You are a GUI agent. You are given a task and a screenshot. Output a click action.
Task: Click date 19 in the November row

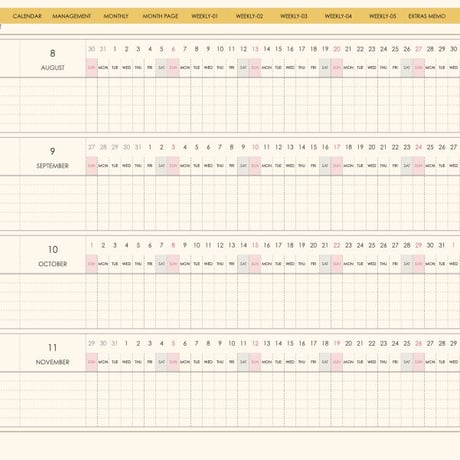(337, 343)
